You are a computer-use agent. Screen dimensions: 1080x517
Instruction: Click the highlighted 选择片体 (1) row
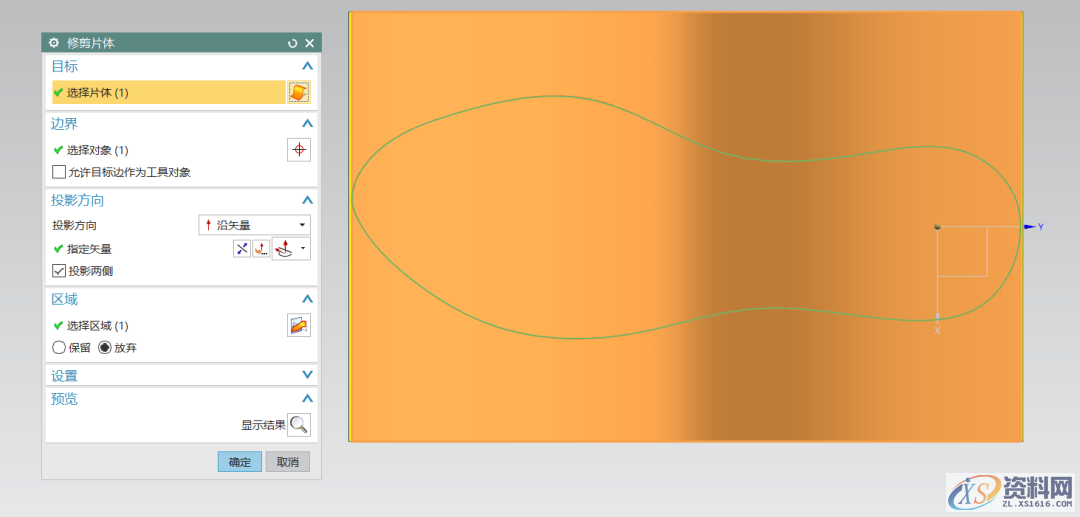[168, 92]
